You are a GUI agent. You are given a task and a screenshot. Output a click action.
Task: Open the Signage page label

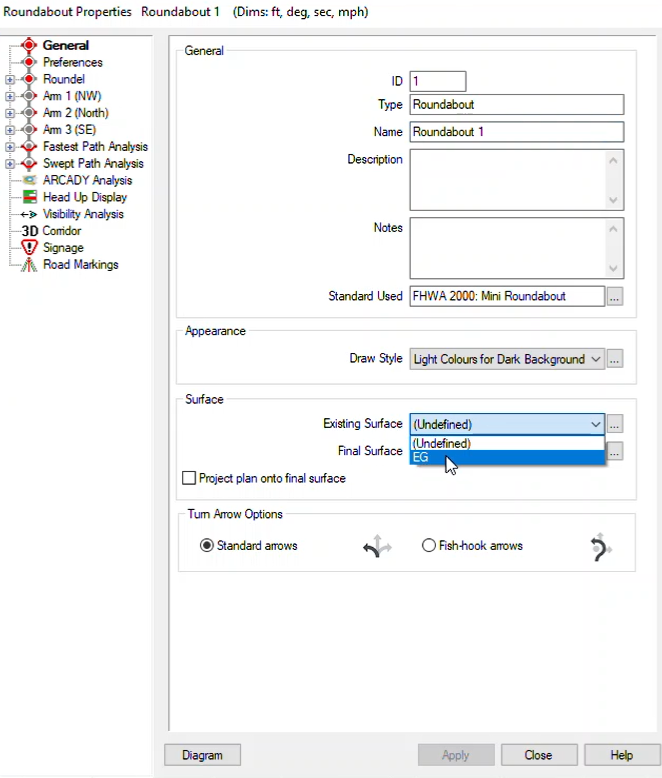[x=63, y=248]
